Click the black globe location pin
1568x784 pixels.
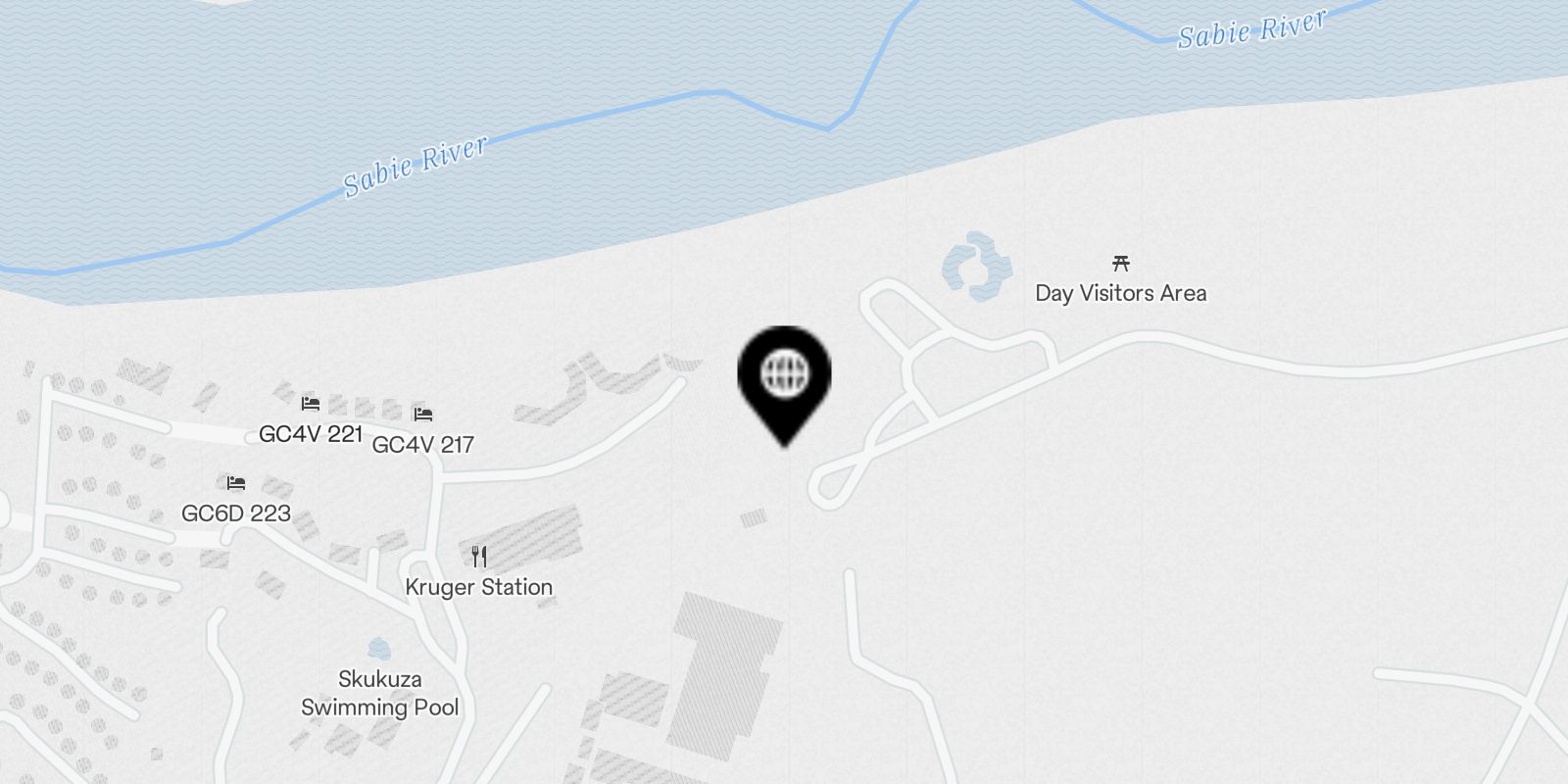(784, 385)
